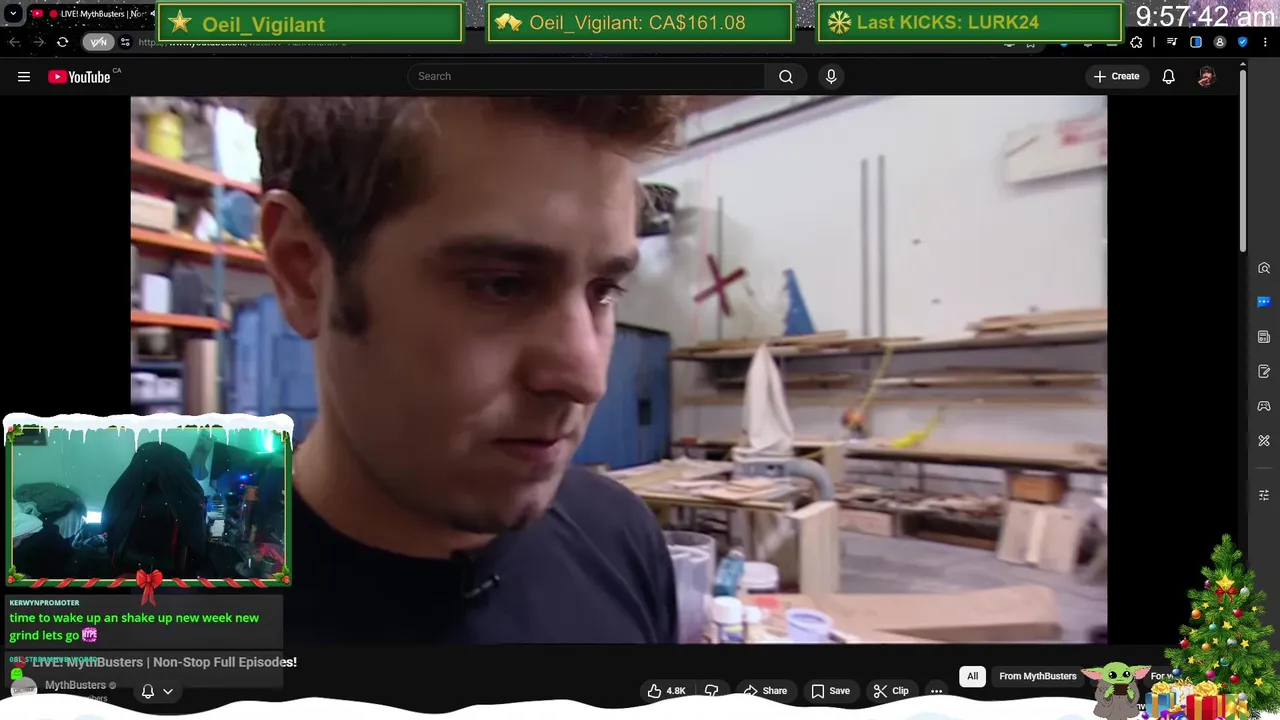1280x720 pixels.
Task: Click the browser address bar URL
Action: 243,42
